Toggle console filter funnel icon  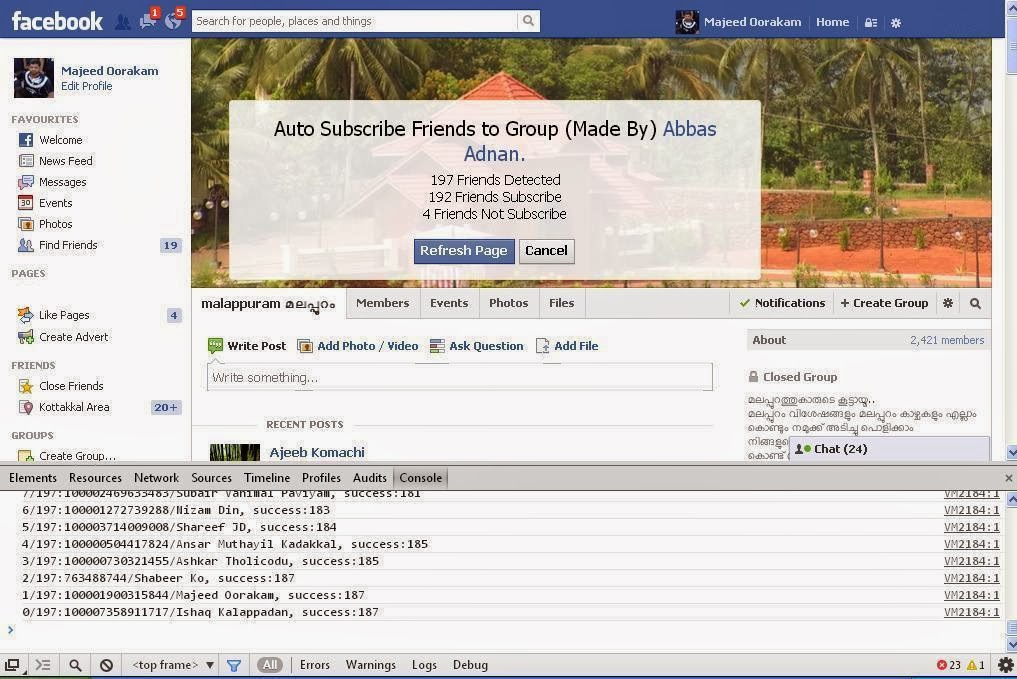point(234,665)
